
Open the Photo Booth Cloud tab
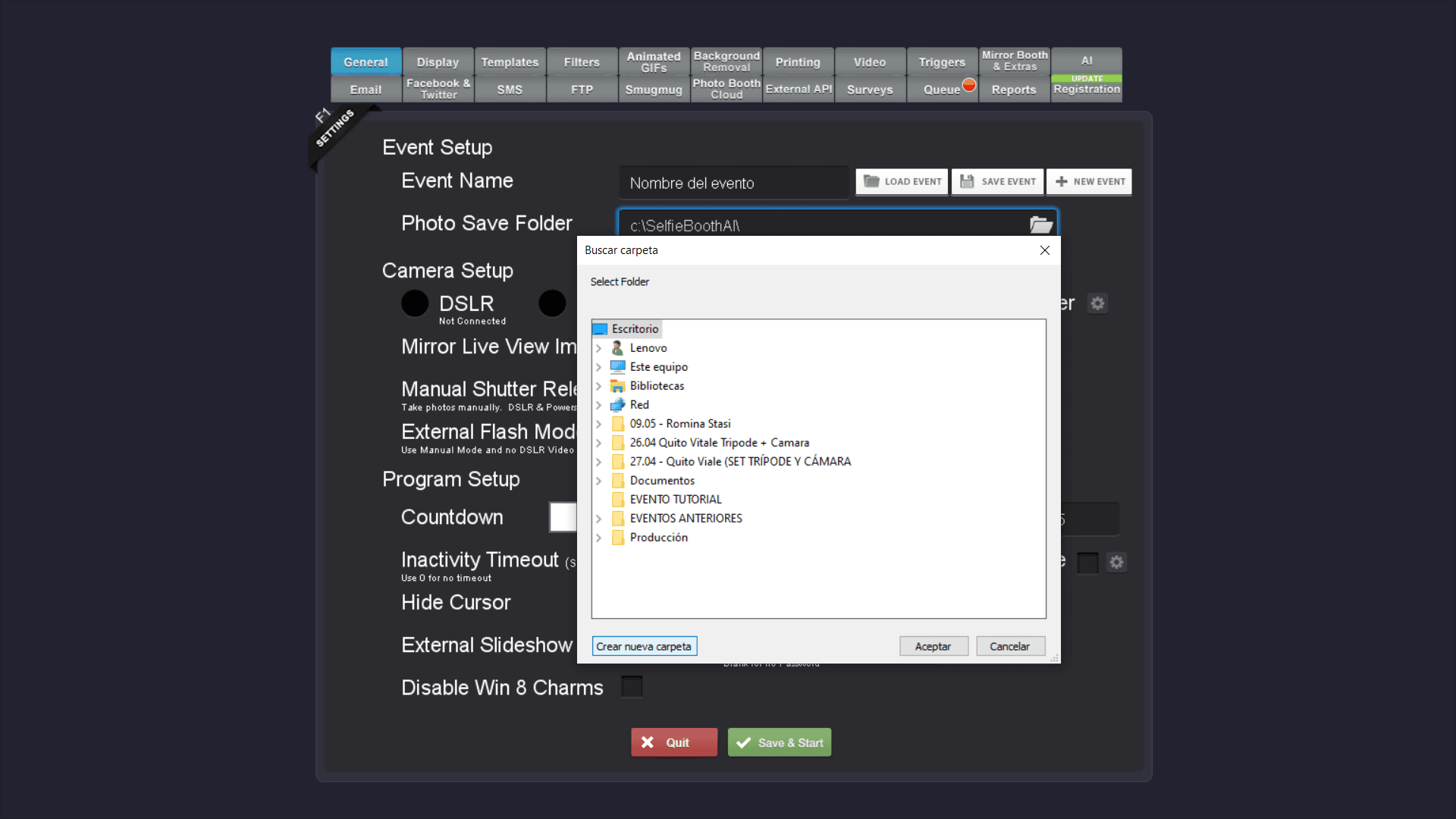coord(726,89)
